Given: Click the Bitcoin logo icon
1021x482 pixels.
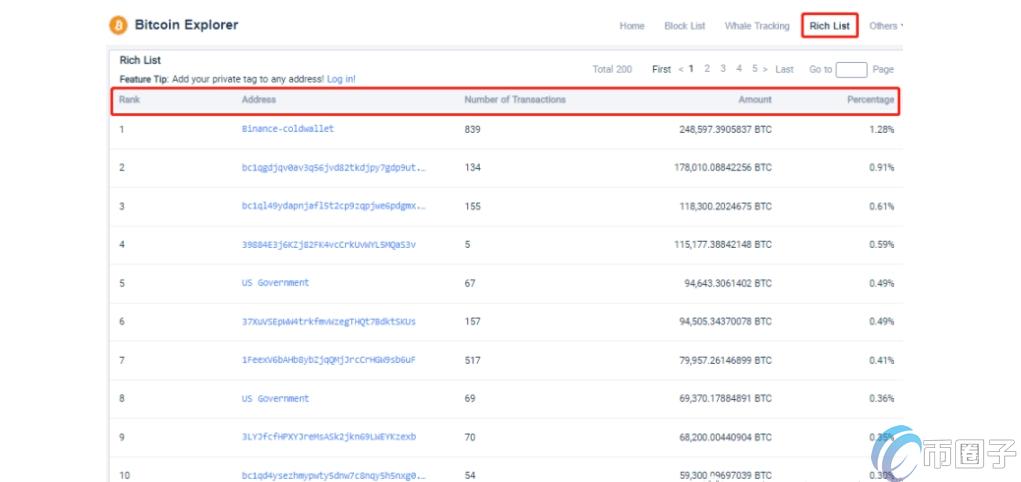Looking at the screenshot, I should [119, 25].
